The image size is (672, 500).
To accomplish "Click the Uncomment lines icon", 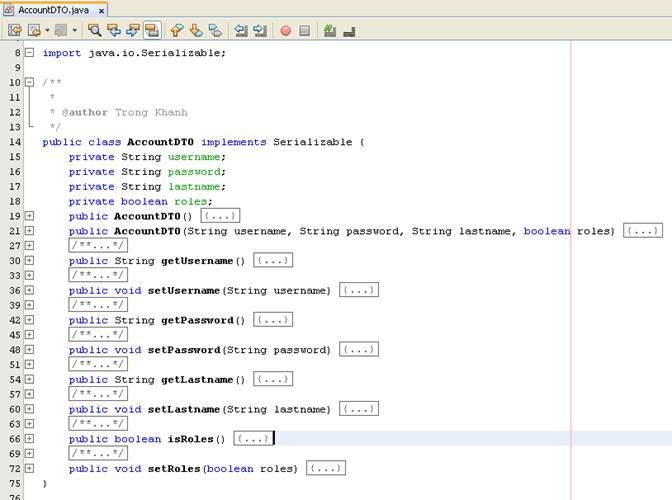I will tap(349, 31).
